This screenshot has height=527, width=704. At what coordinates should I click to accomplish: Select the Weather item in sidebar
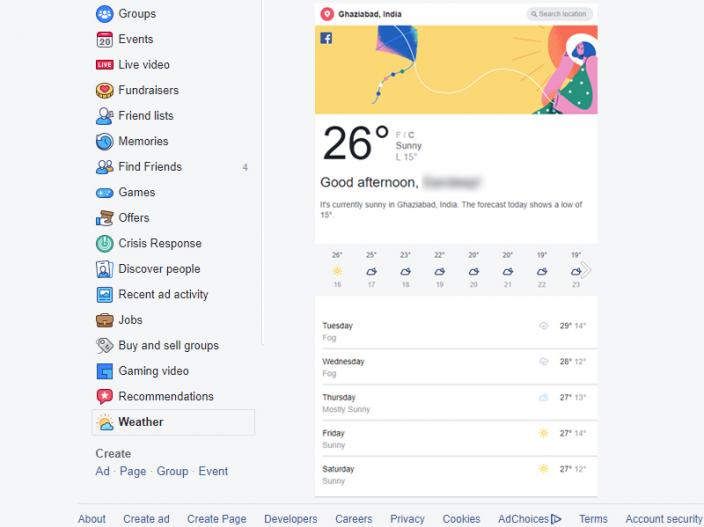coord(173,422)
